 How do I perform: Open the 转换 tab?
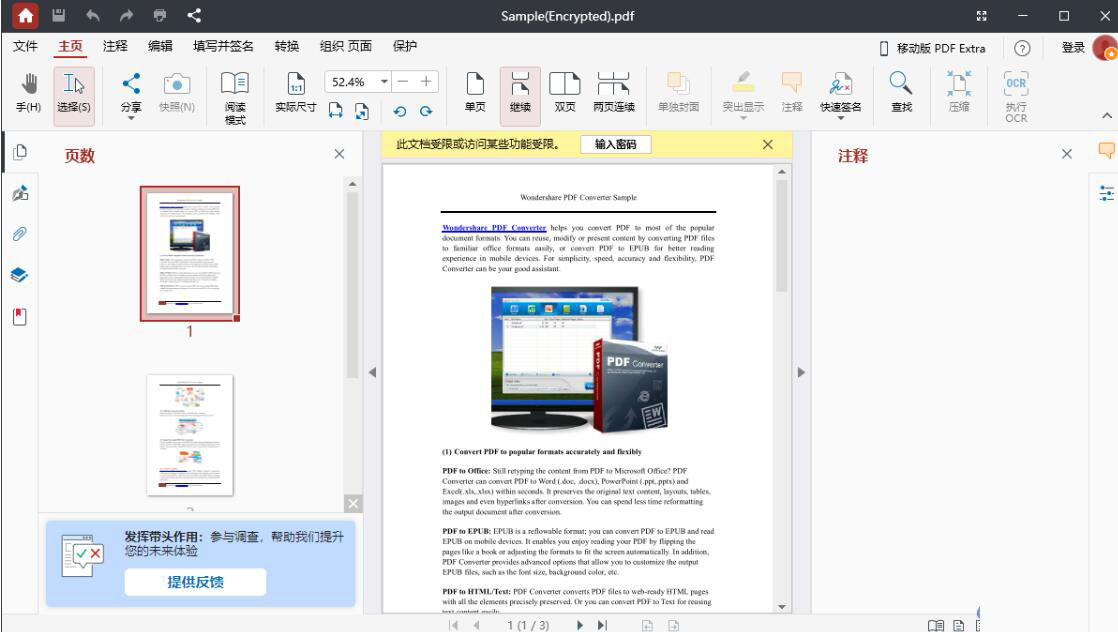tap(287, 46)
